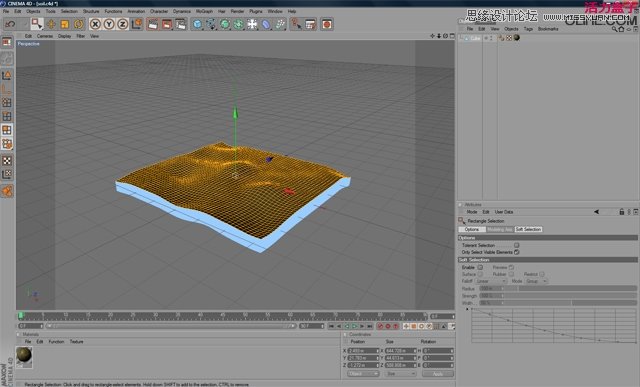The width and height of the screenshot is (640, 387).
Task: Switch to Soft Selection tab
Action: (x=528, y=229)
